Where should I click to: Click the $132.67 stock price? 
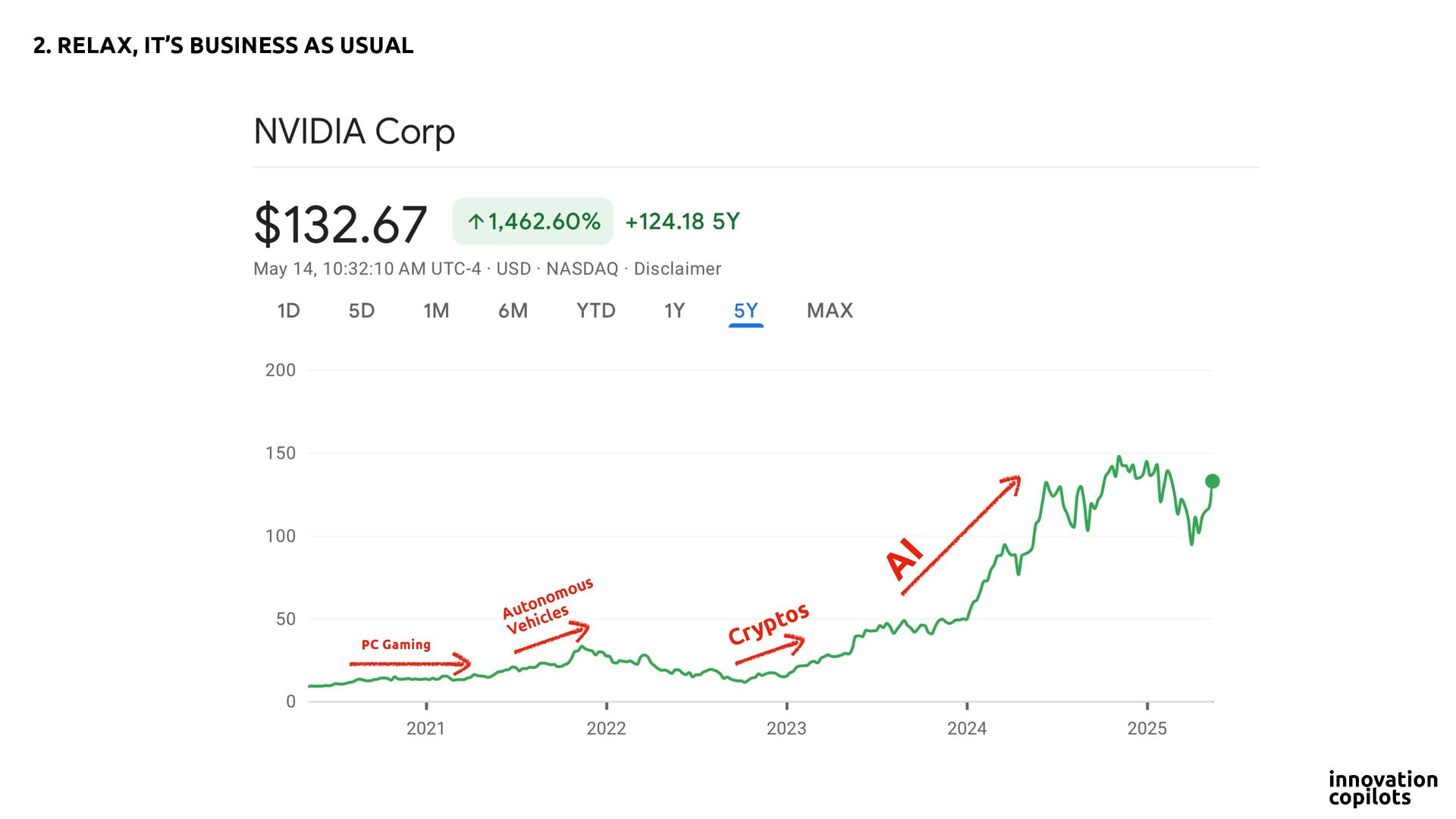tap(340, 224)
